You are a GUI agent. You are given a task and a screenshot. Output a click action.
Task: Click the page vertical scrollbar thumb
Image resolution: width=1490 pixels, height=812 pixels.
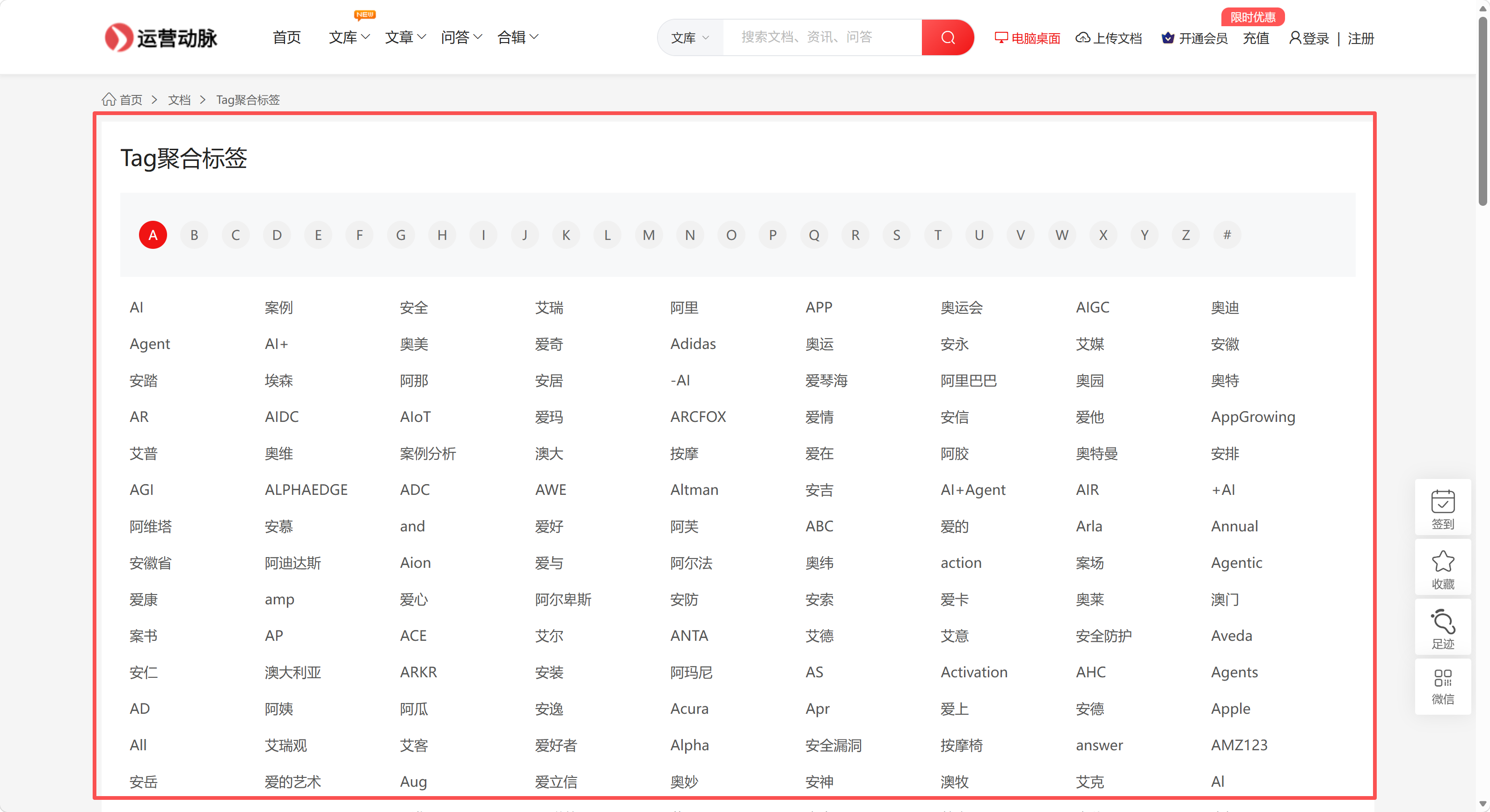pyautogui.click(x=1483, y=110)
